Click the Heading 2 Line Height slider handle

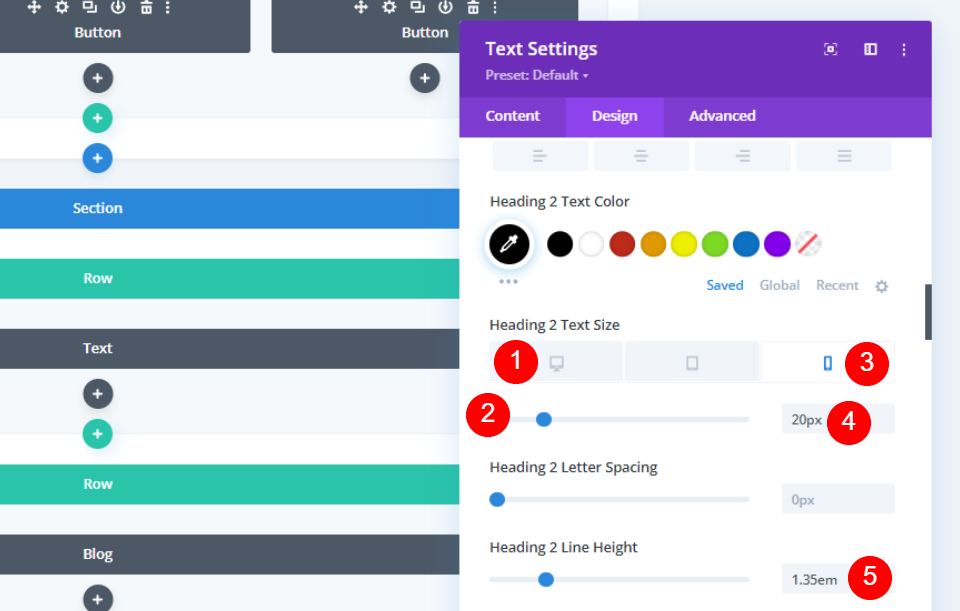coord(546,579)
